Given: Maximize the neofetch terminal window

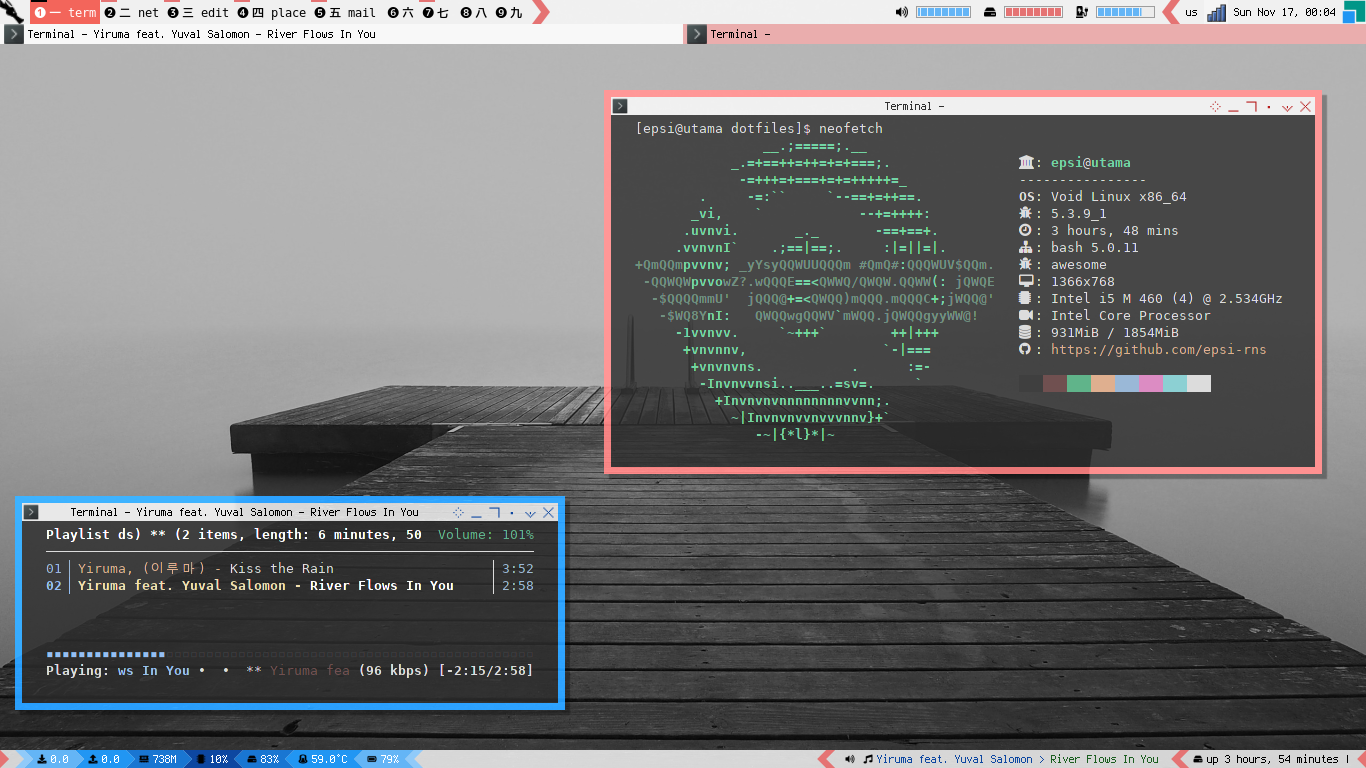Looking at the screenshot, I should coord(1251,106).
